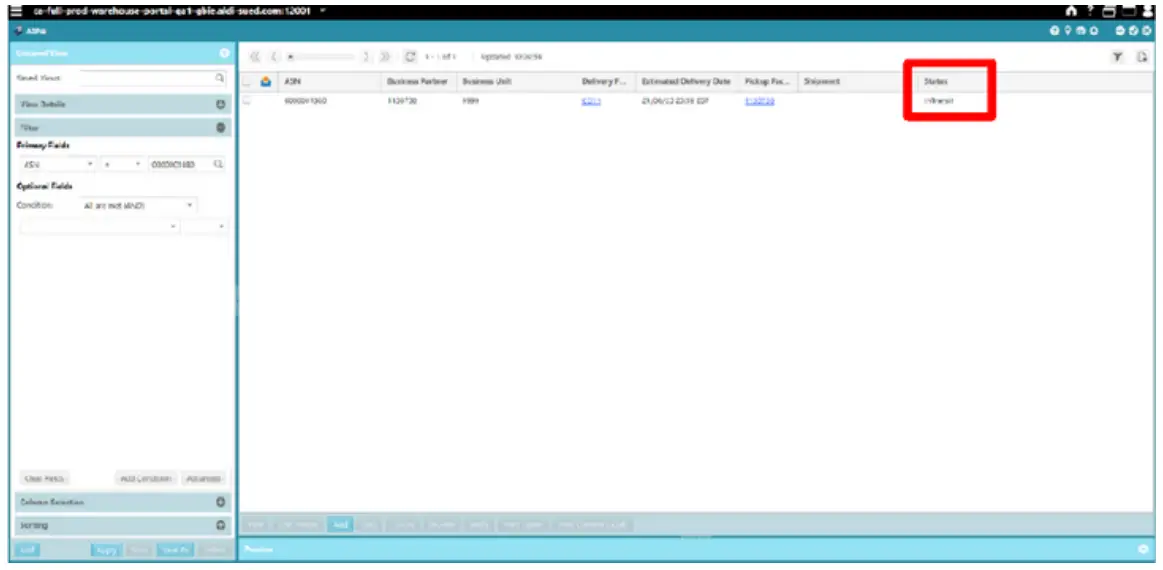
Task: Open the server address dropdown arrow
Action: point(323,12)
